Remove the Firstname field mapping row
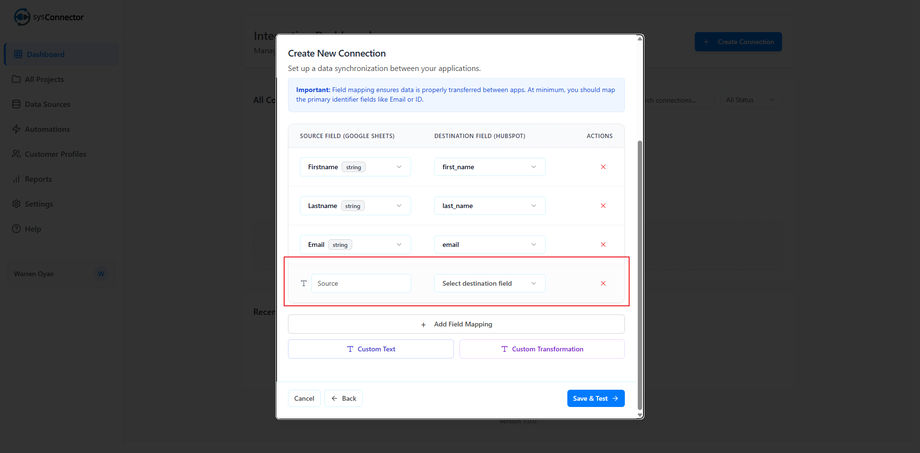The height and width of the screenshot is (453, 920). pyautogui.click(x=603, y=167)
